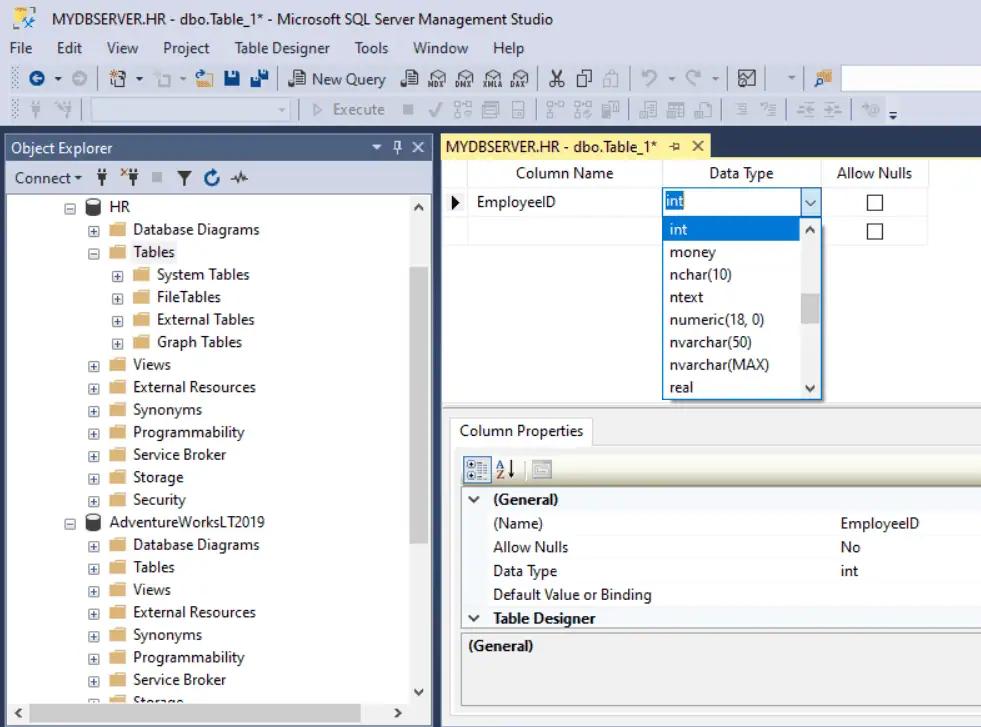This screenshot has width=981, height=727.
Task: Open a new XMLA query window
Action: coord(492,79)
